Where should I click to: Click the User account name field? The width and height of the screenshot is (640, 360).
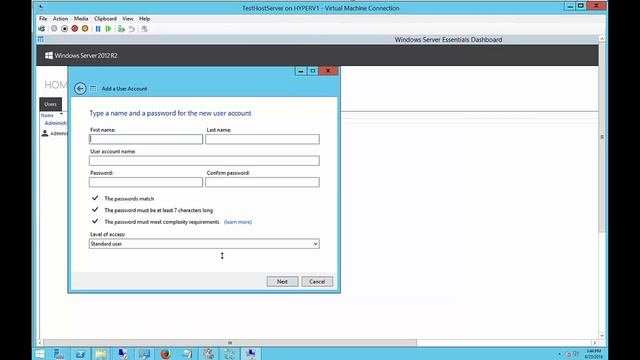pos(204,161)
